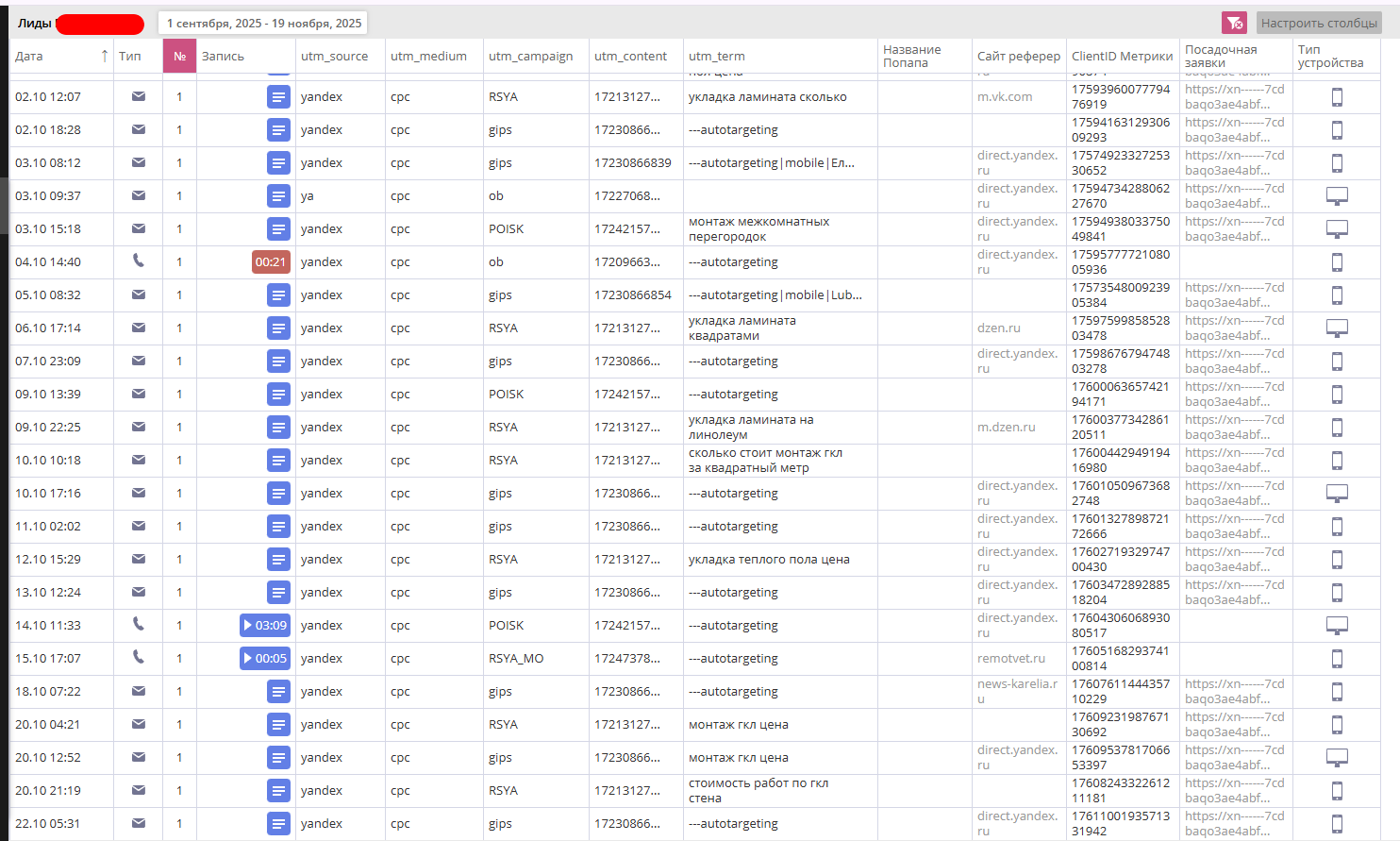Click the ClientID Метрики column header

1122,57
